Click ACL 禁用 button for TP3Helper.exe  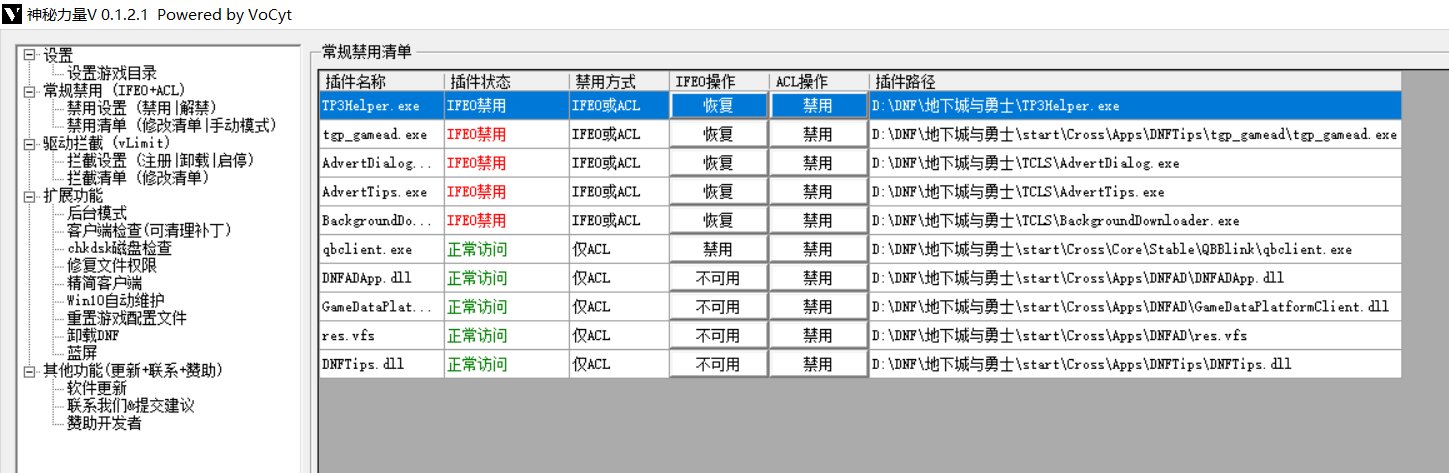pos(818,105)
